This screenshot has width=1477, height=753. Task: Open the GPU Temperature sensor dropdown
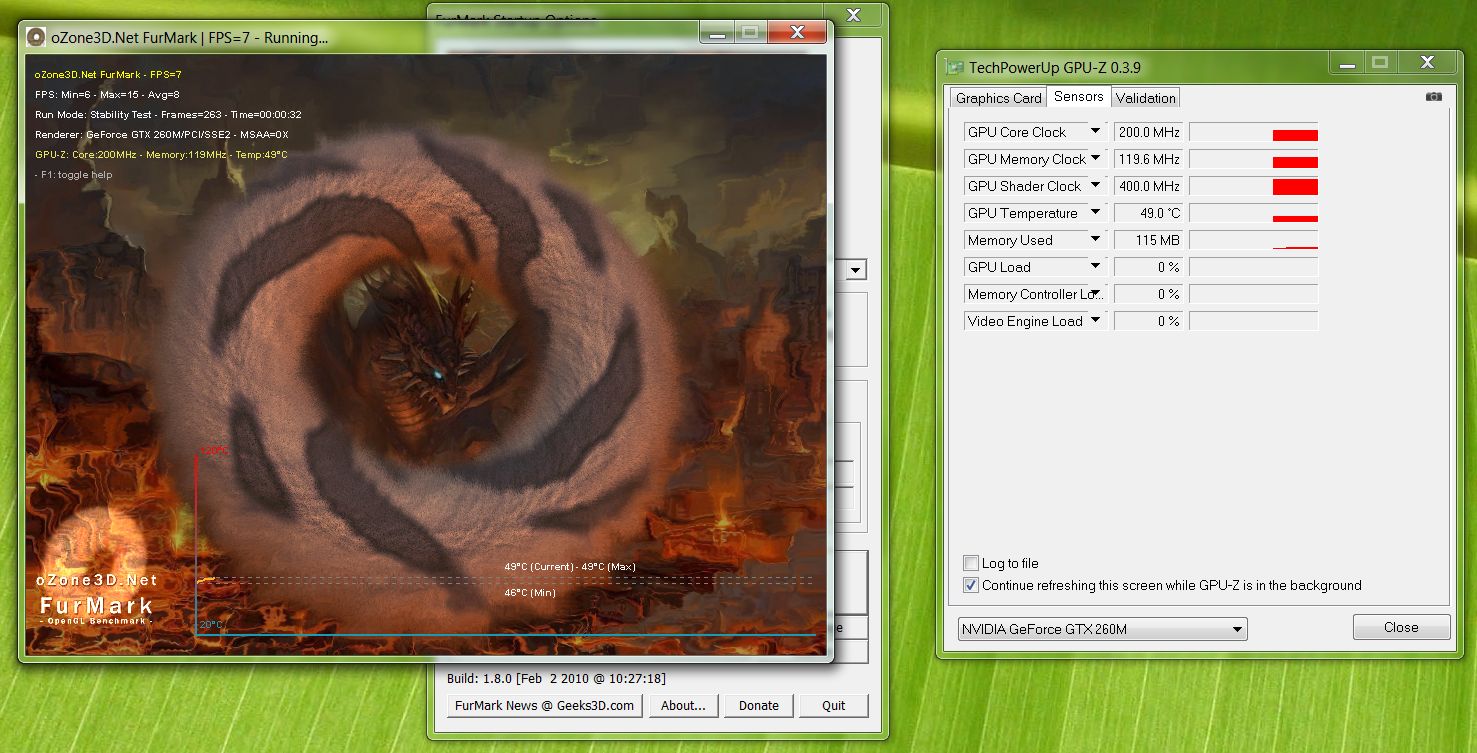(x=1095, y=213)
